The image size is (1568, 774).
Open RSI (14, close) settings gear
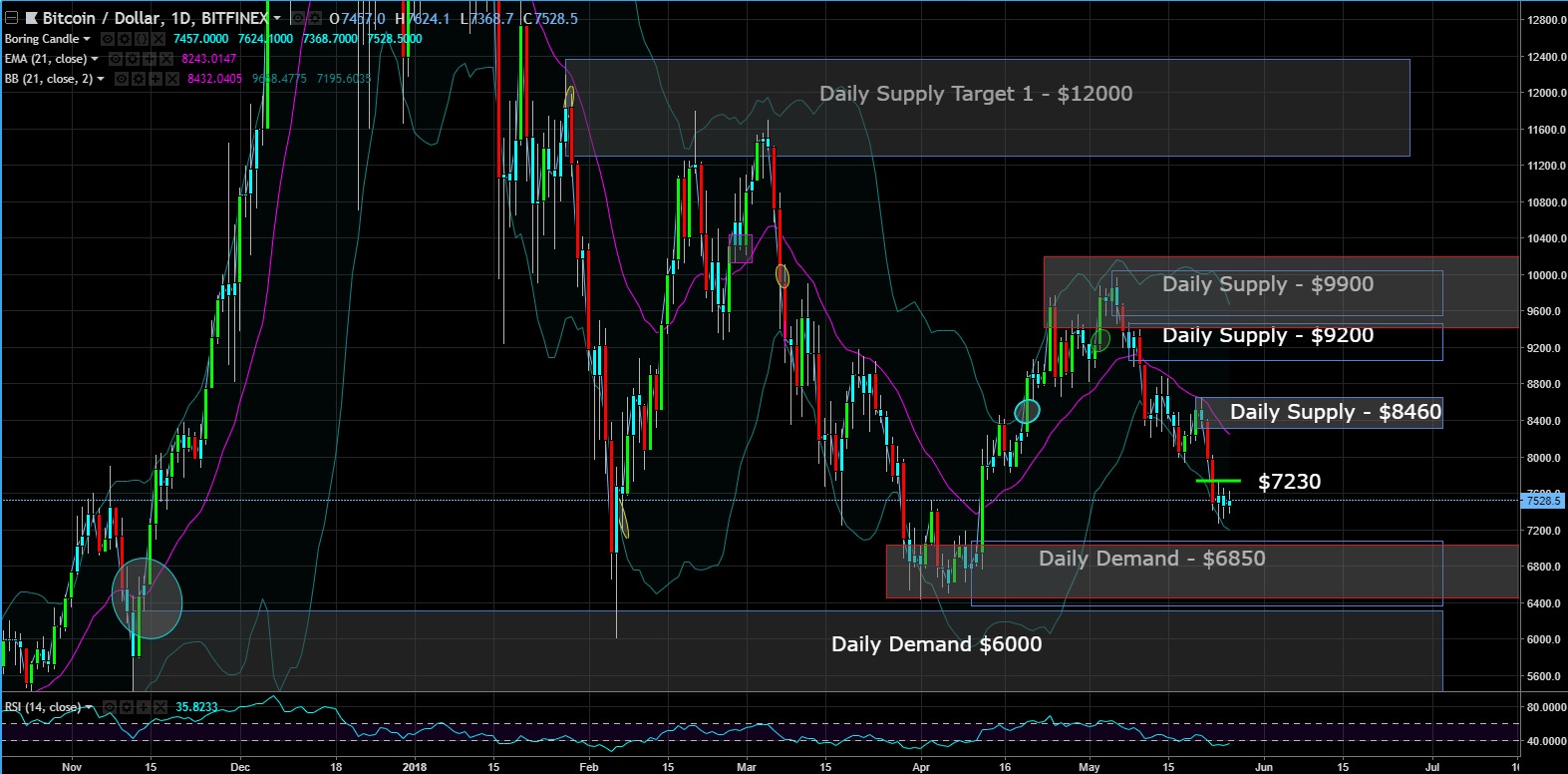(127, 707)
